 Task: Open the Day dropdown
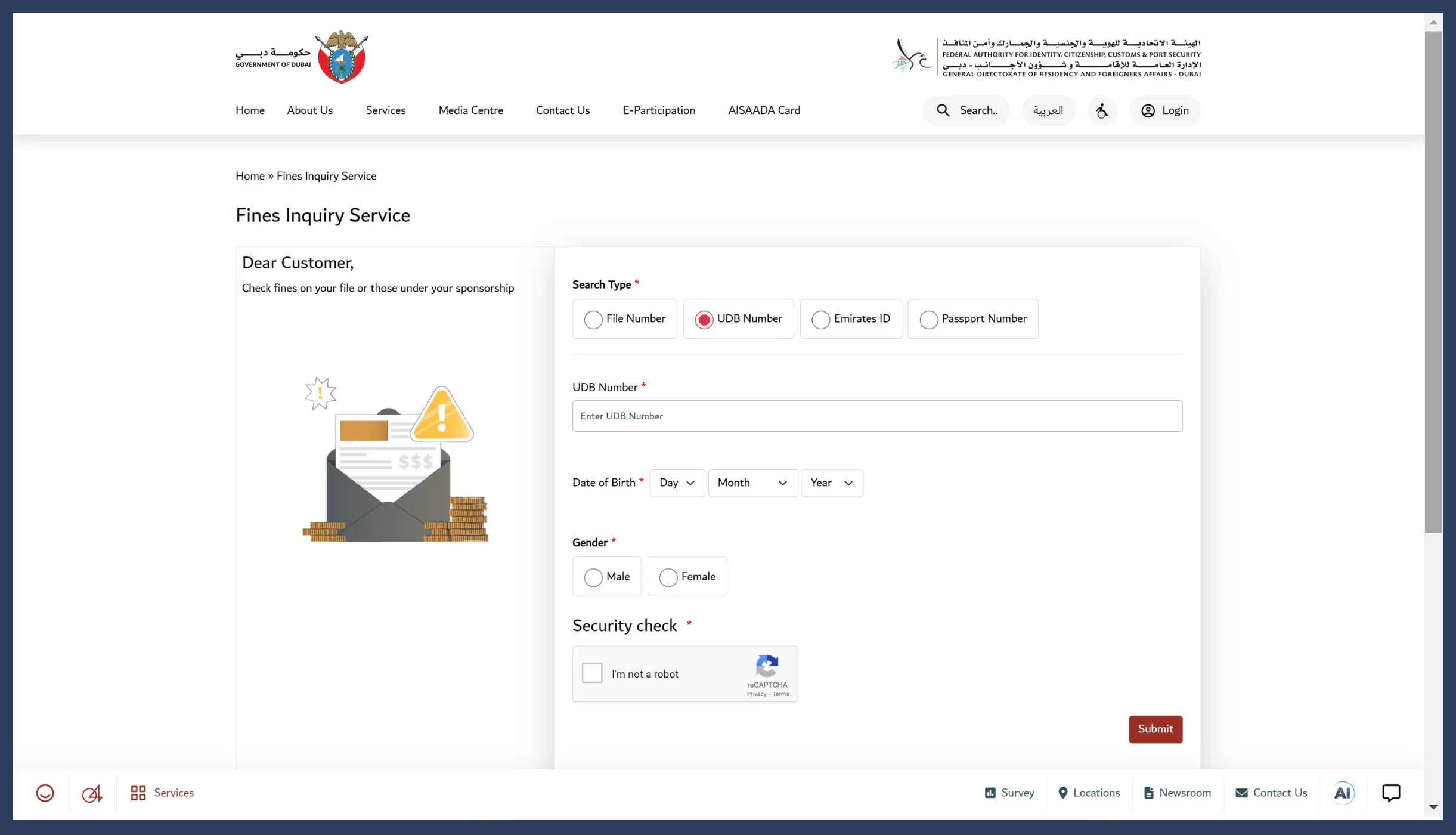pos(677,483)
